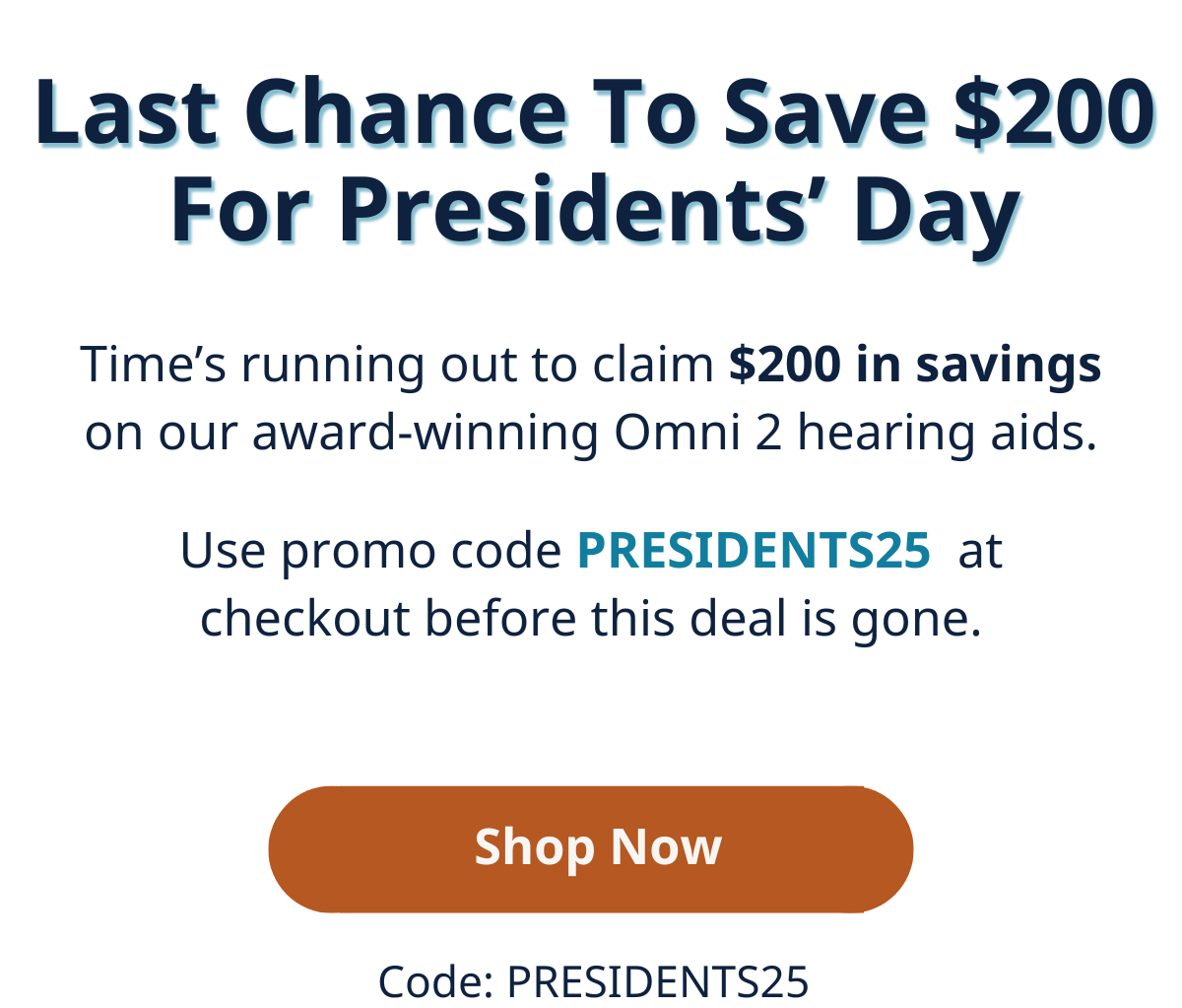Click the bold $200 in savings text

click(915, 364)
